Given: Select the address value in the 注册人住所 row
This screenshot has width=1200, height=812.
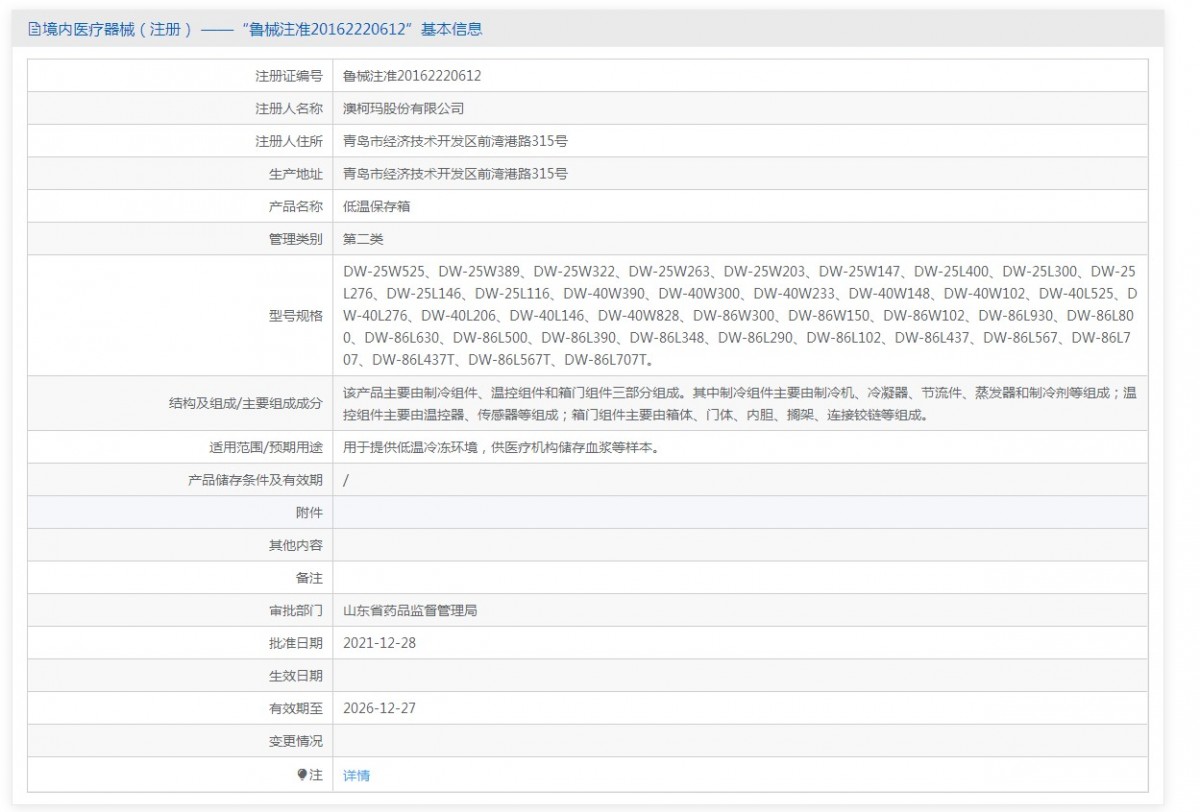Looking at the screenshot, I should coord(455,141).
